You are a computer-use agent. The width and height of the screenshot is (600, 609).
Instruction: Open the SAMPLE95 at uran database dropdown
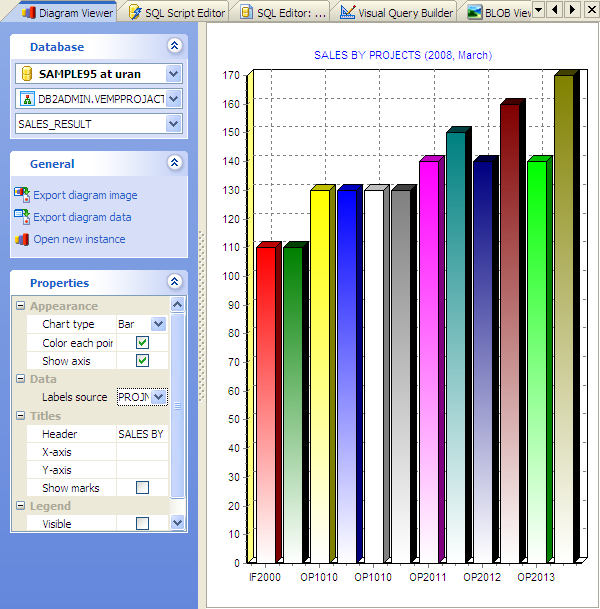coord(174,74)
